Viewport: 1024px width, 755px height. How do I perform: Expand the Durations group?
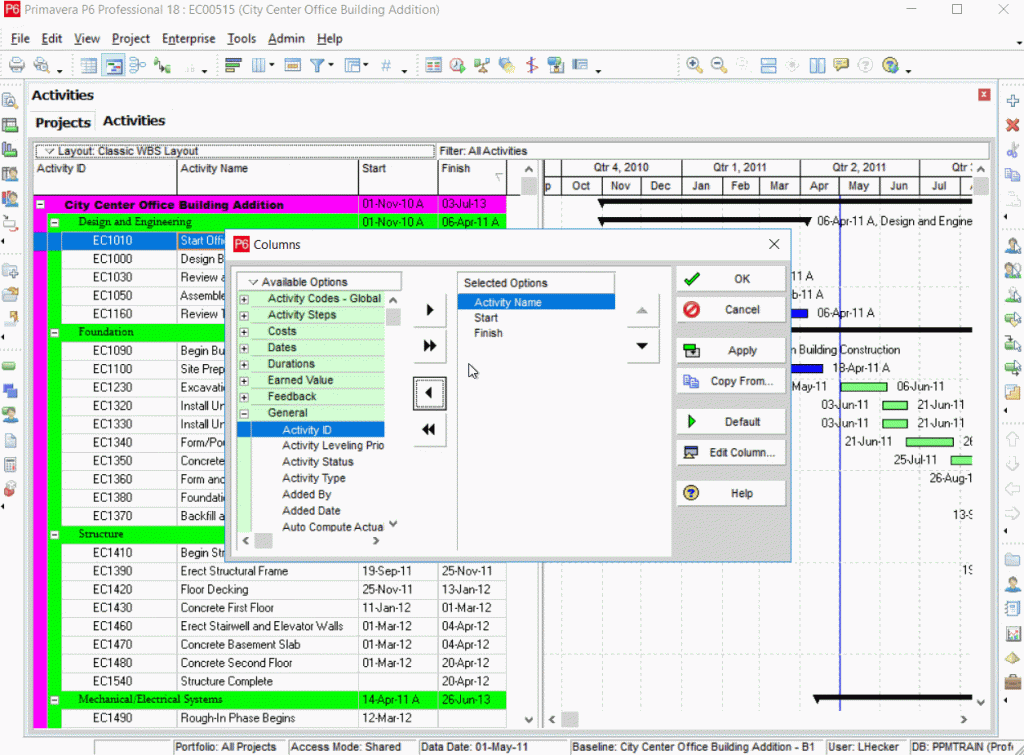click(244, 364)
